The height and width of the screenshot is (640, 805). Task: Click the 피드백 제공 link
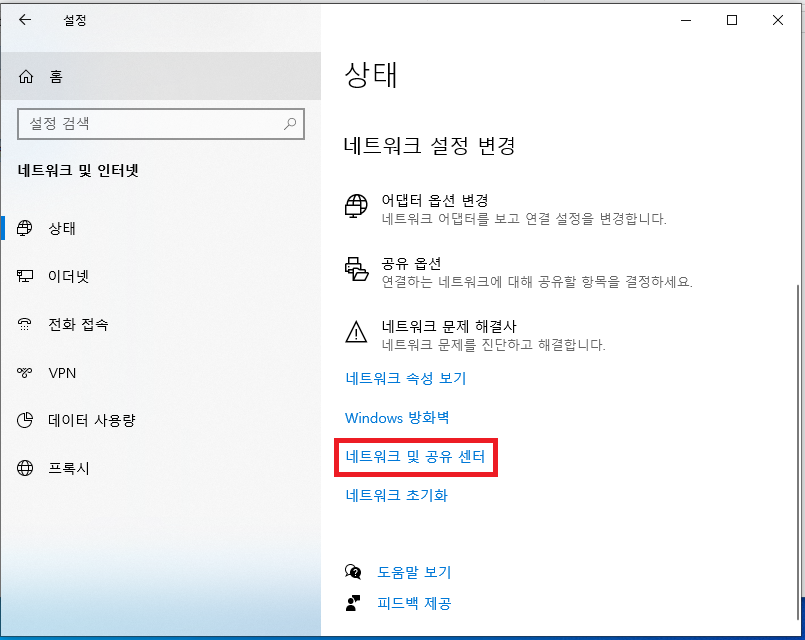(x=414, y=603)
